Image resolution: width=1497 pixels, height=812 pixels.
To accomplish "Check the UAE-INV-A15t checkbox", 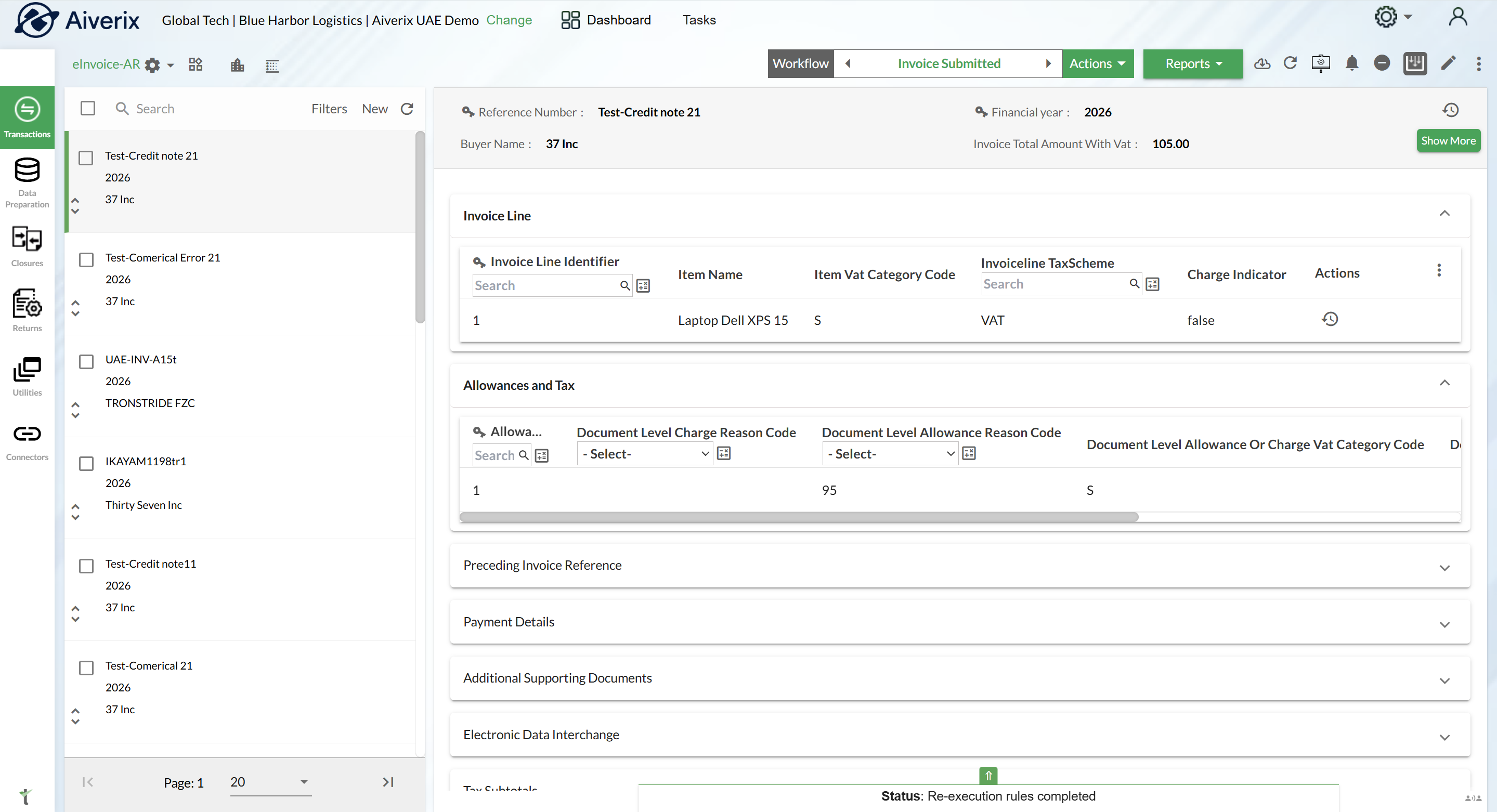I will pos(86,361).
